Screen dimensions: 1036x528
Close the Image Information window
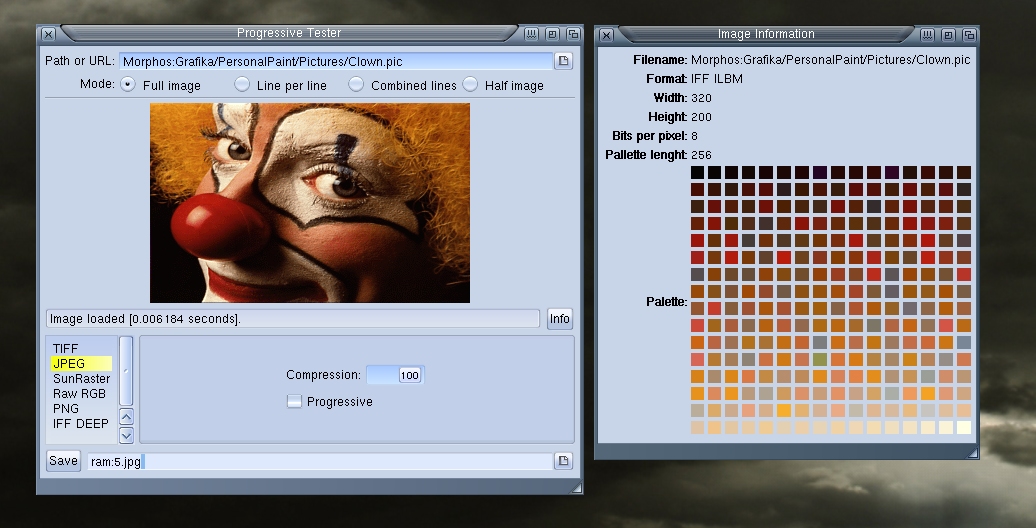pos(606,35)
